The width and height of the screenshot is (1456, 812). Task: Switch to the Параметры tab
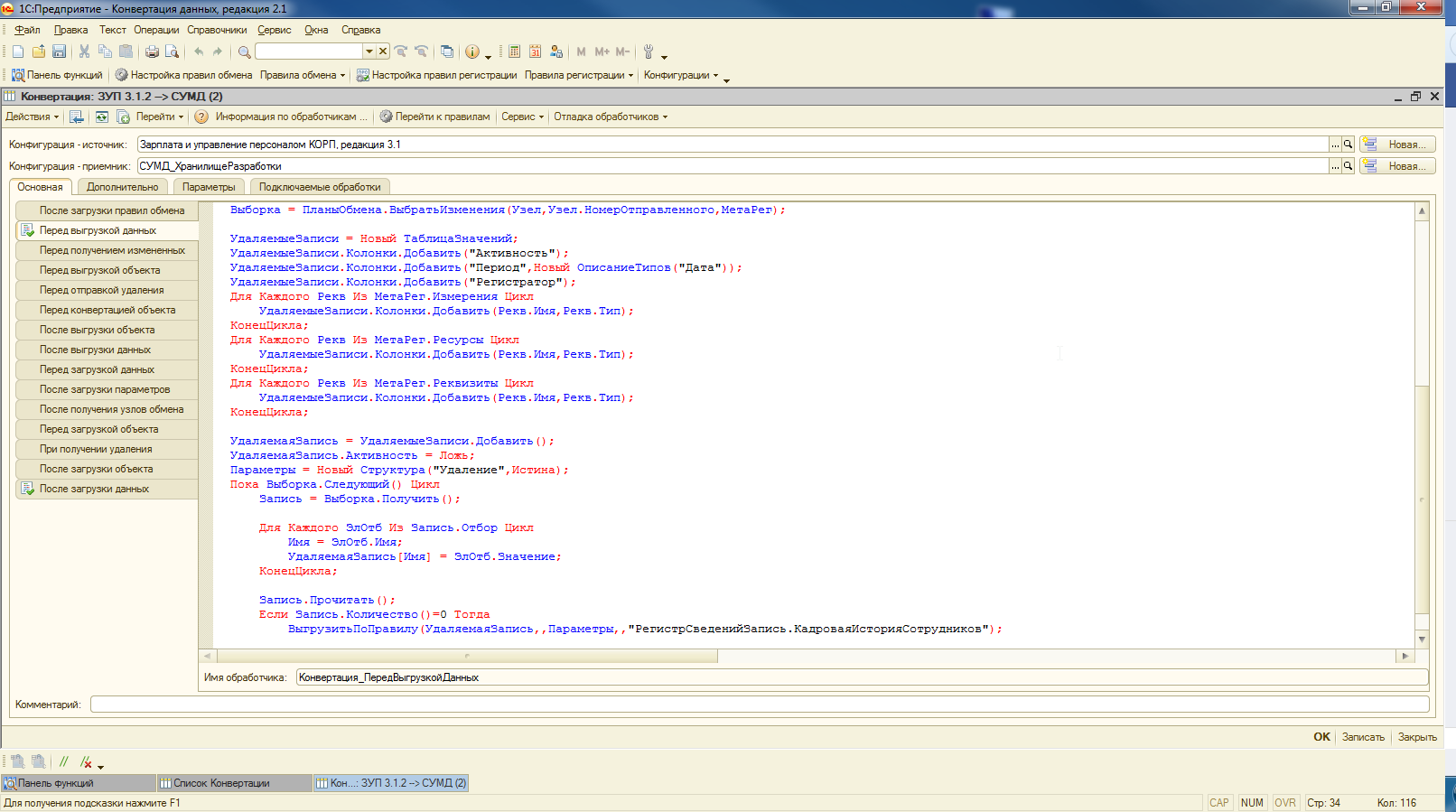(209, 187)
